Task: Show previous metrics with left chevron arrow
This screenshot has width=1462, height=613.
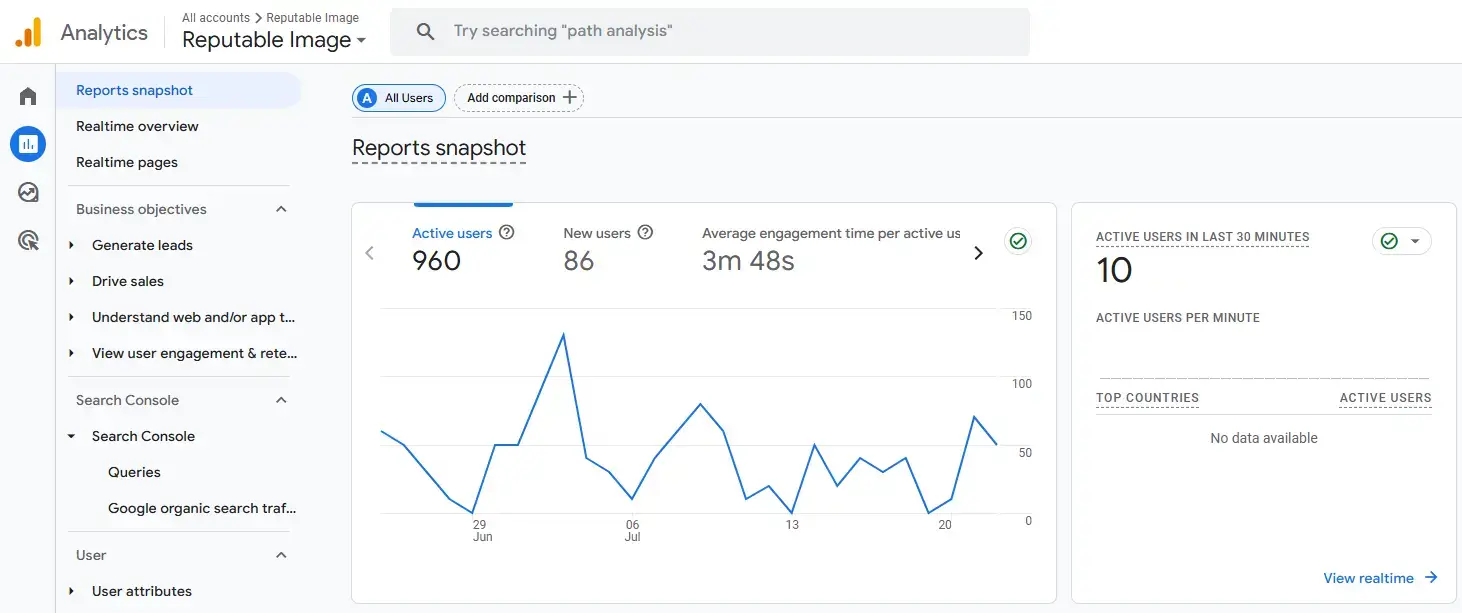Action: 370,253
